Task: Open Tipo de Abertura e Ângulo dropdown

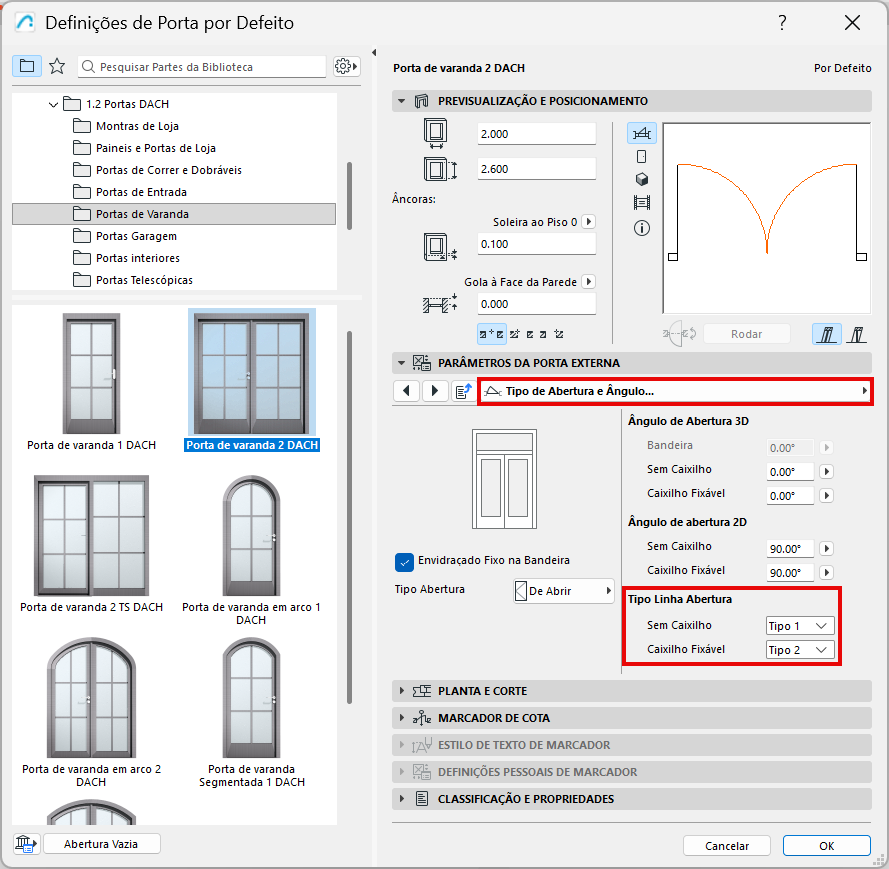Action: point(675,391)
